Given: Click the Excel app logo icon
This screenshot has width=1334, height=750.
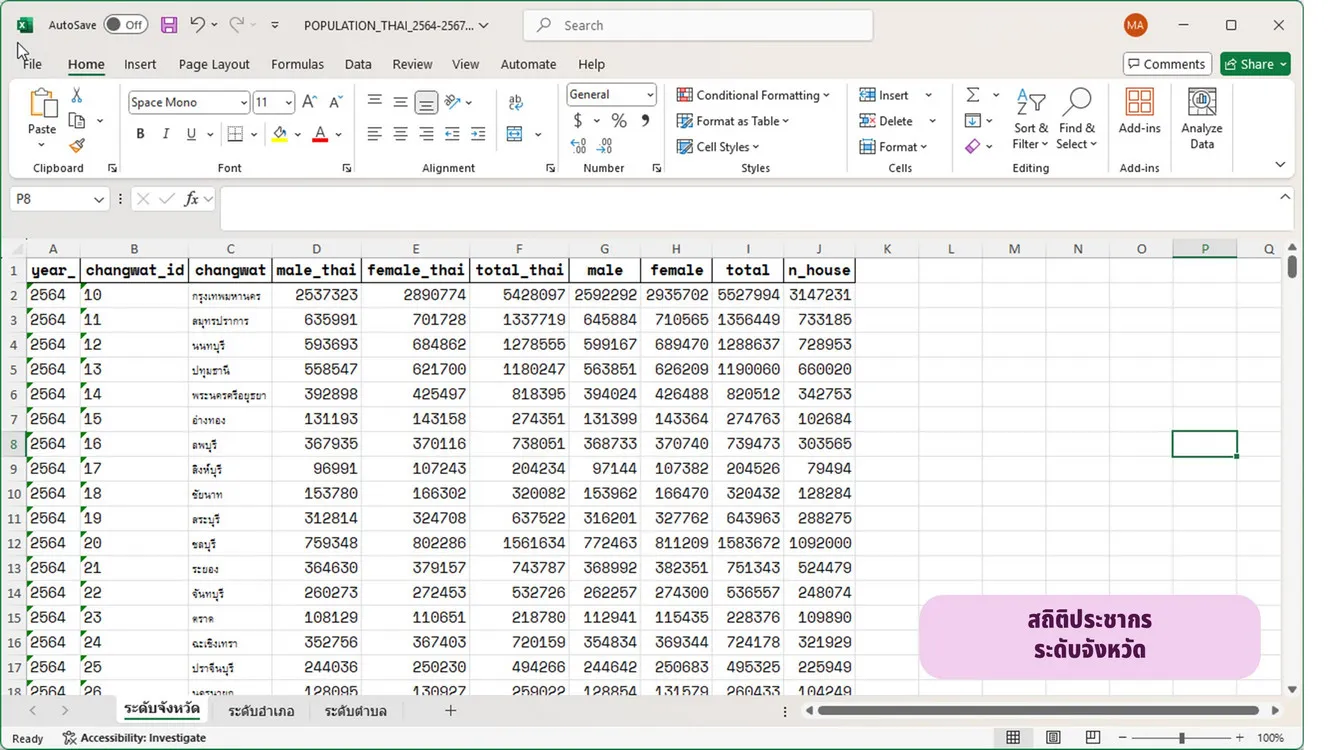Looking at the screenshot, I should coord(25,25).
